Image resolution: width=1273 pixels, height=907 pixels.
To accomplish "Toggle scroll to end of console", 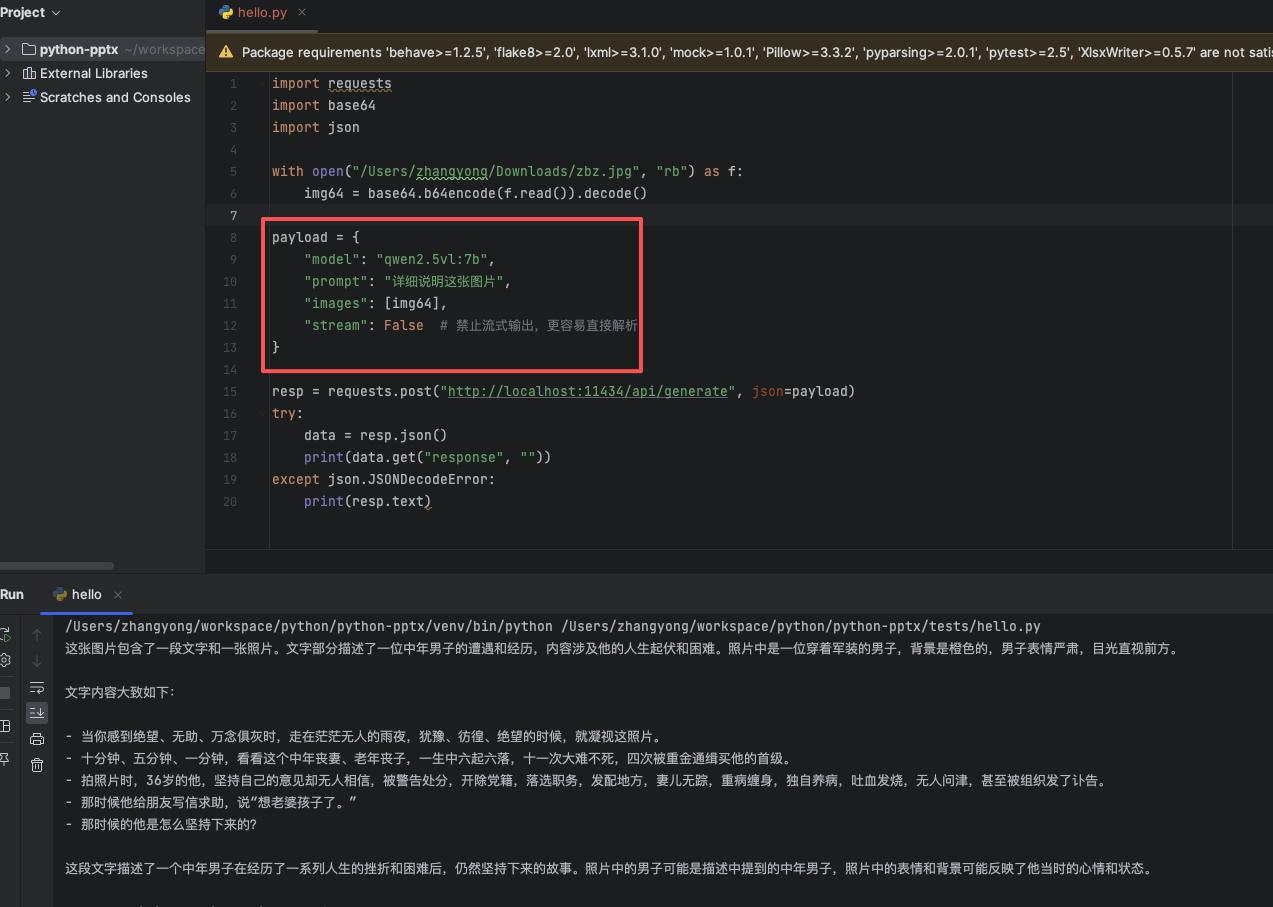I will pyautogui.click(x=37, y=713).
